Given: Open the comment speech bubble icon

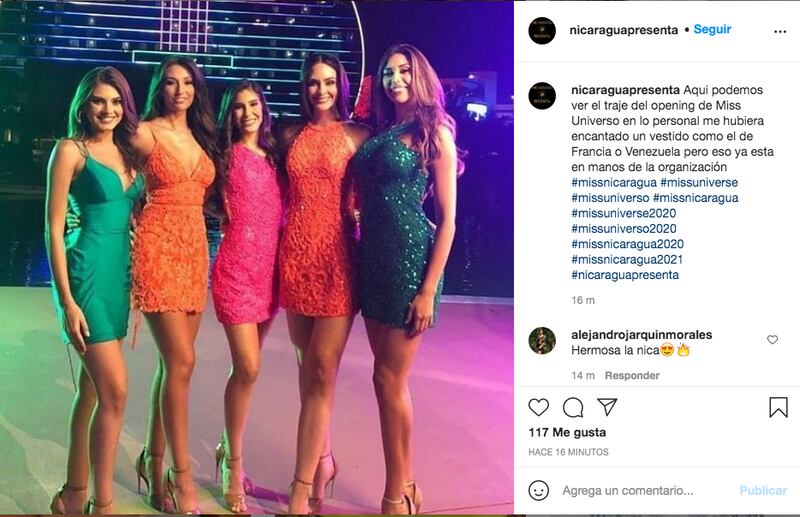Looking at the screenshot, I should (573, 407).
